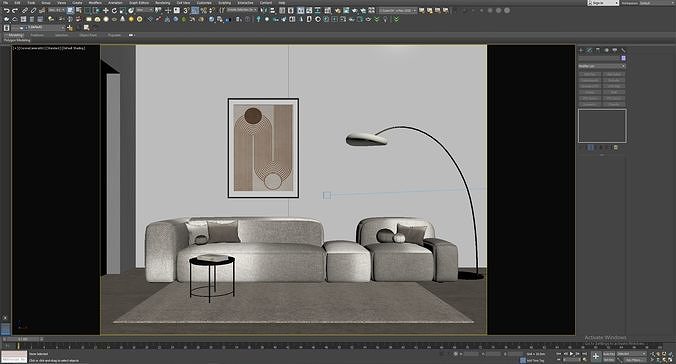Open the Modifiers menu
The image size is (676, 364).
[x=95, y=3]
